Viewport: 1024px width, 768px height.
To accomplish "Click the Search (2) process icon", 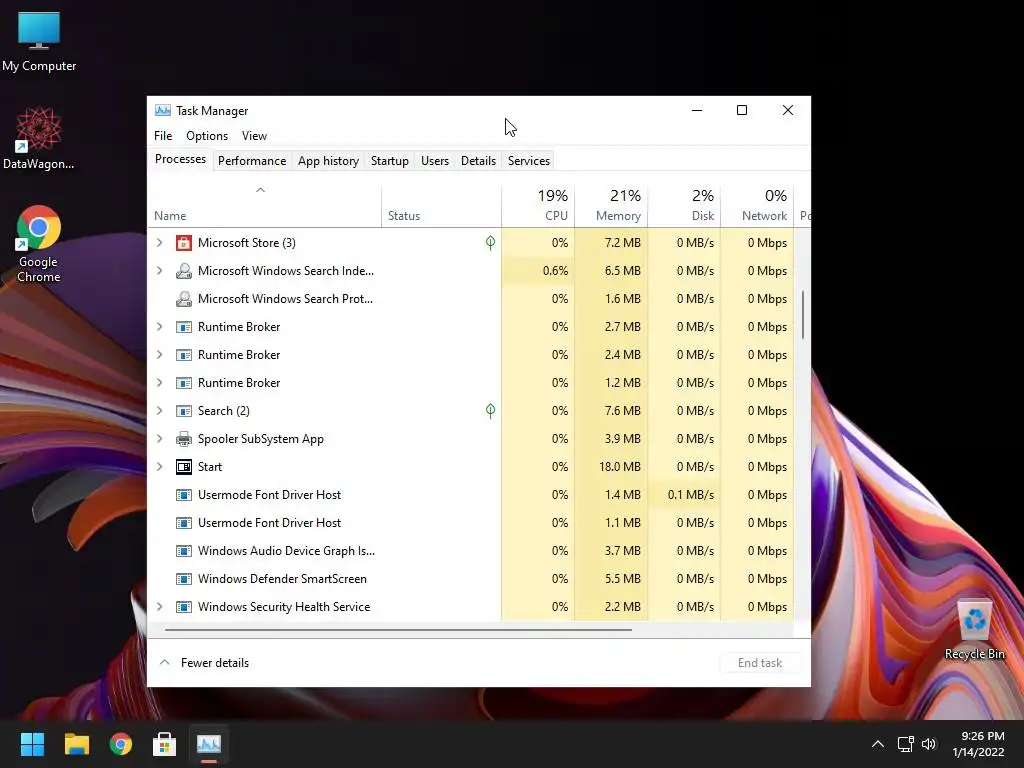I will click(x=184, y=411).
